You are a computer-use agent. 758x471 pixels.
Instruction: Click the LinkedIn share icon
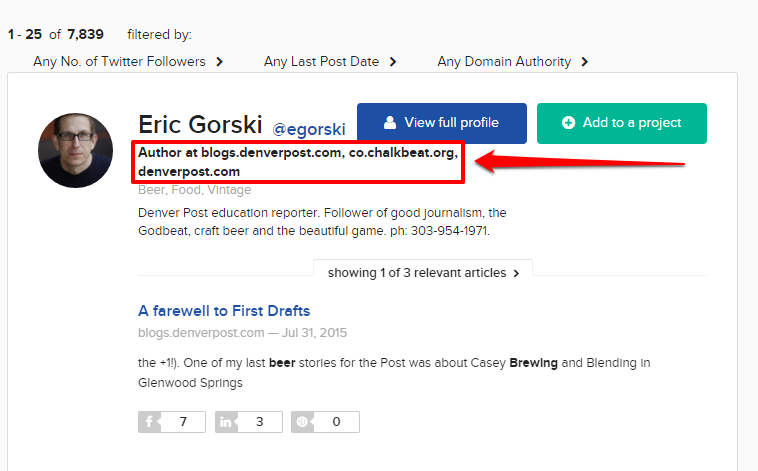click(225, 422)
